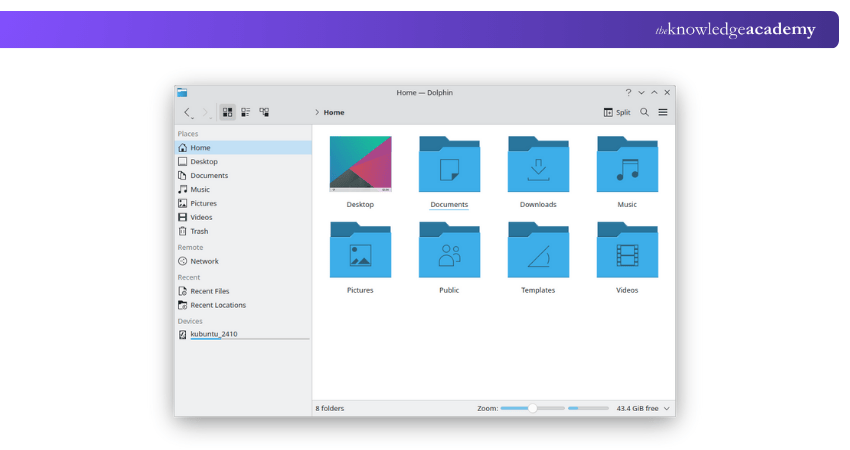Adjust the Zoom slider
The width and height of the screenshot is (850, 450).
532,408
